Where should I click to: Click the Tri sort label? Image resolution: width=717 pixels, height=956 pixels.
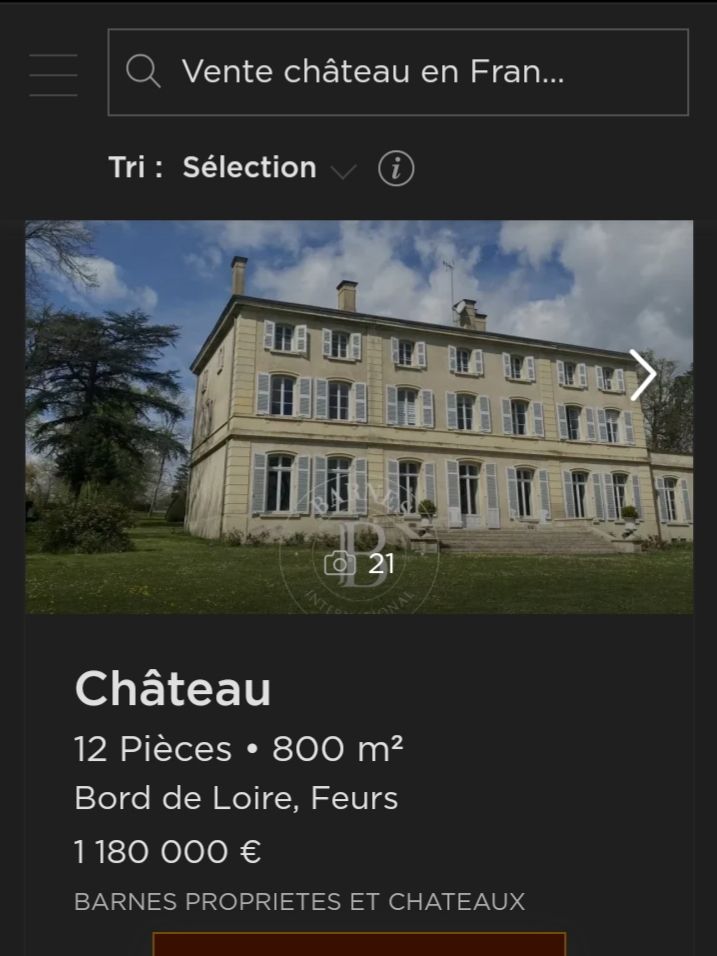[x=135, y=167]
